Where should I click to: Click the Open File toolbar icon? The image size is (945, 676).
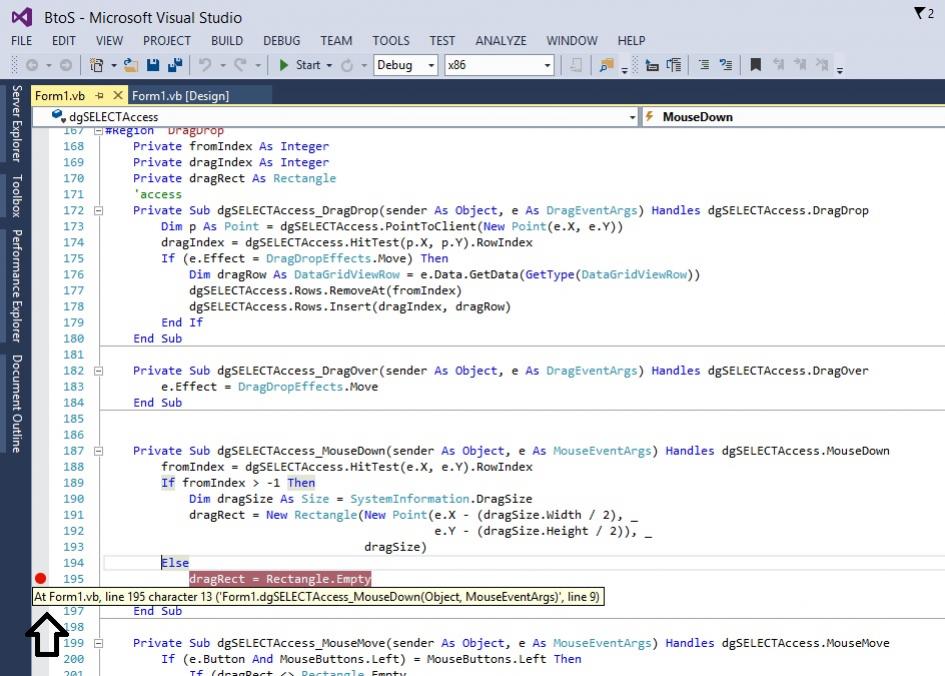pyautogui.click(x=131, y=65)
